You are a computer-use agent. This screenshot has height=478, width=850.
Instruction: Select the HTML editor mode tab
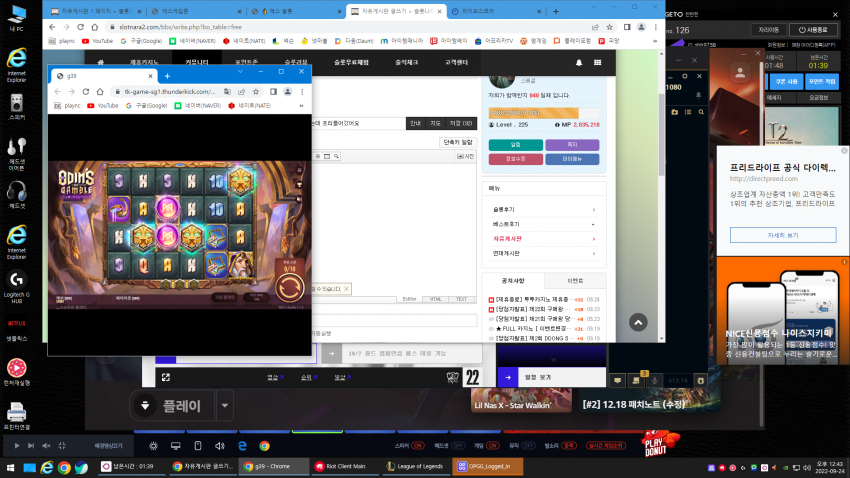(x=435, y=299)
